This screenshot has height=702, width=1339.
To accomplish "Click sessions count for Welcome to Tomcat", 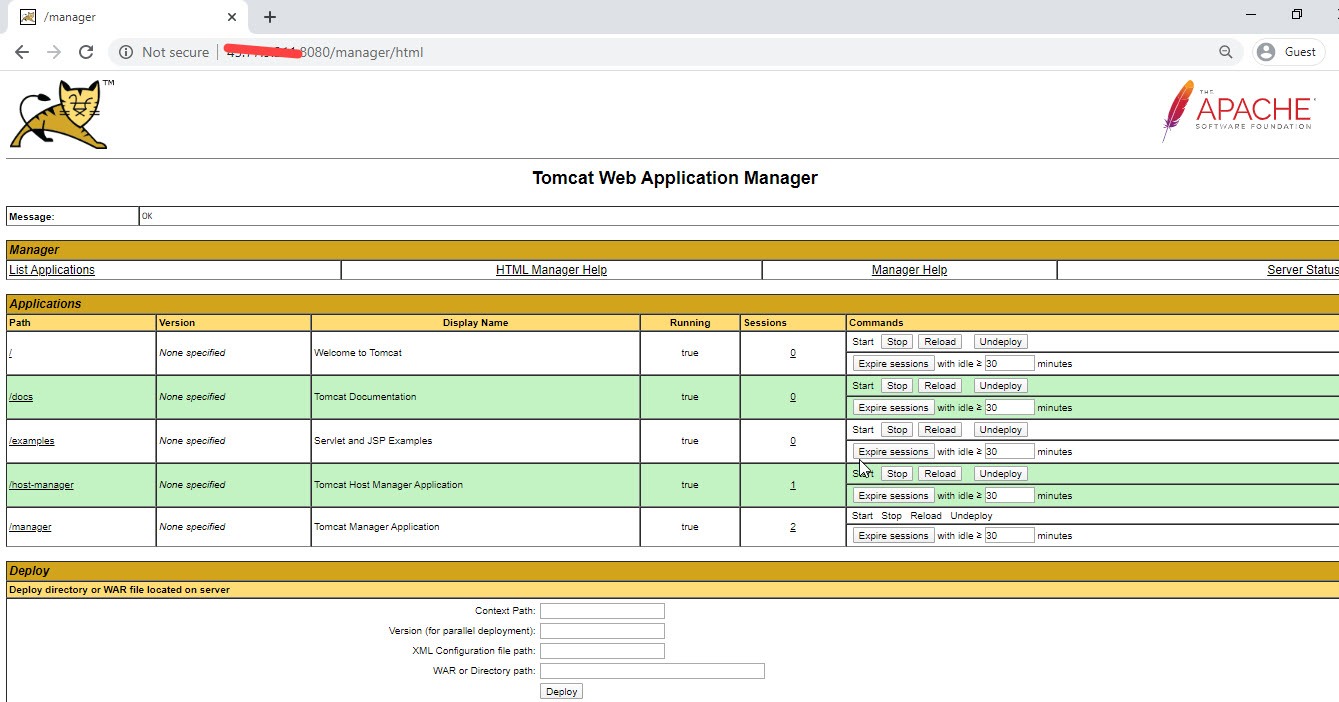I will [x=793, y=353].
